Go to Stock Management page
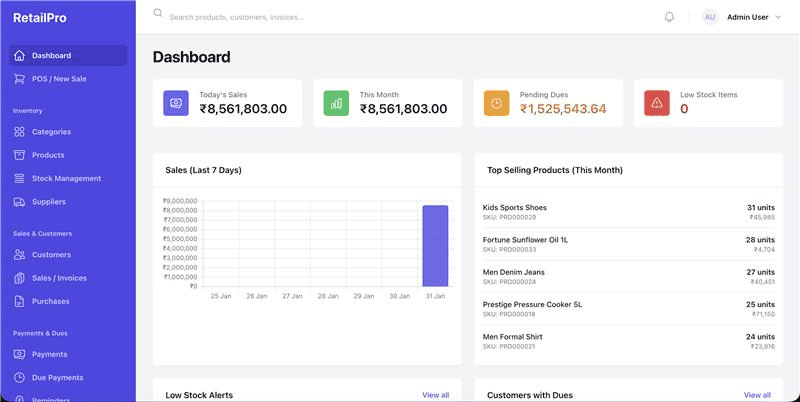This screenshot has height=402, width=800. pyautogui.click(x=66, y=179)
